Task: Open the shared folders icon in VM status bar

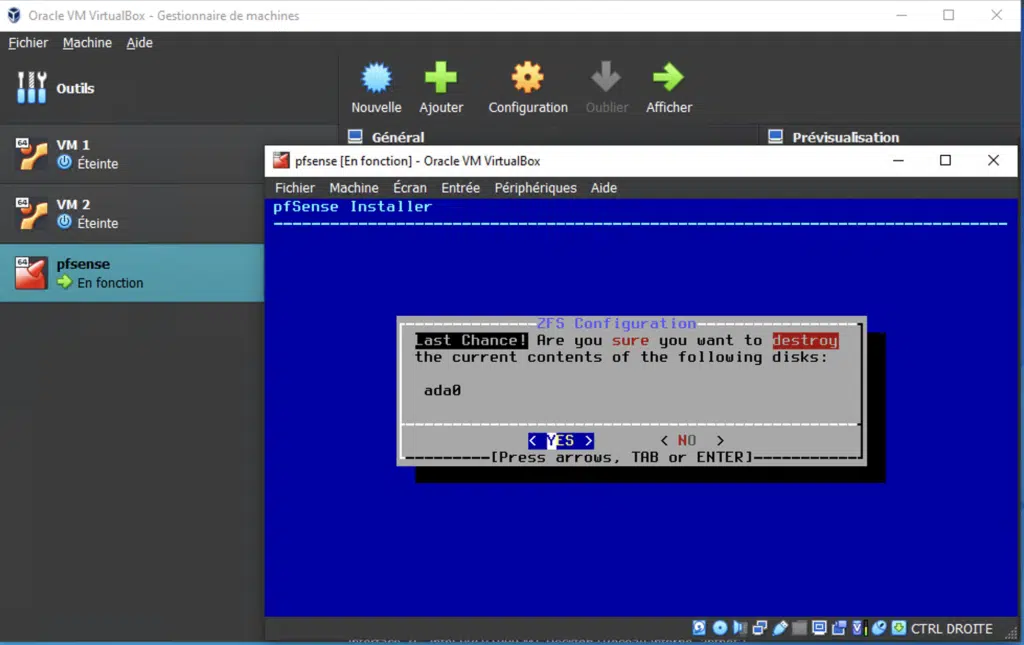Action: coord(800,628)
